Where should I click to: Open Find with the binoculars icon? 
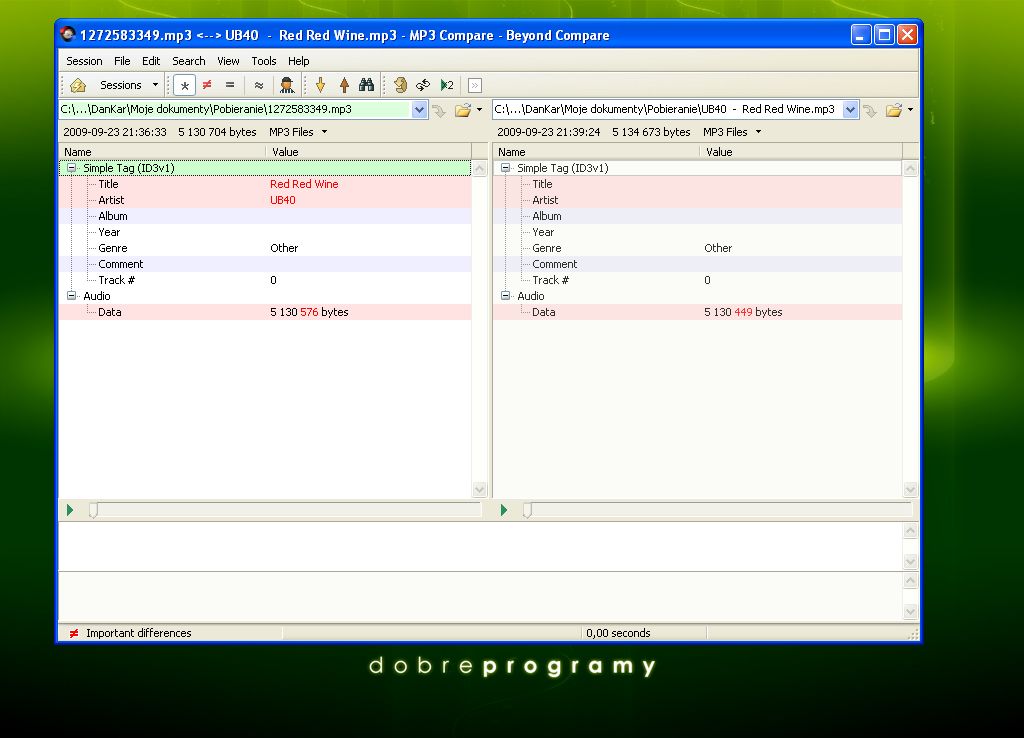pos(366,85)
